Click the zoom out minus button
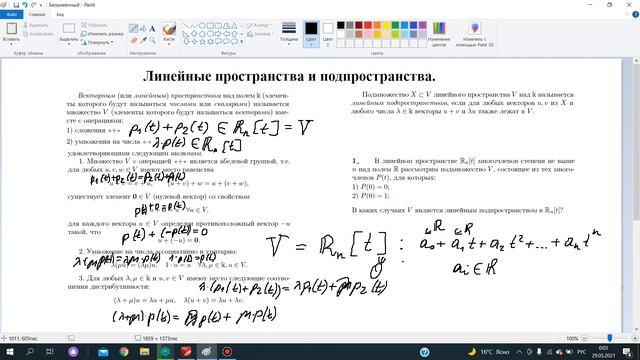This screenshot has width=640, height=360. click(x=584, y=338)
